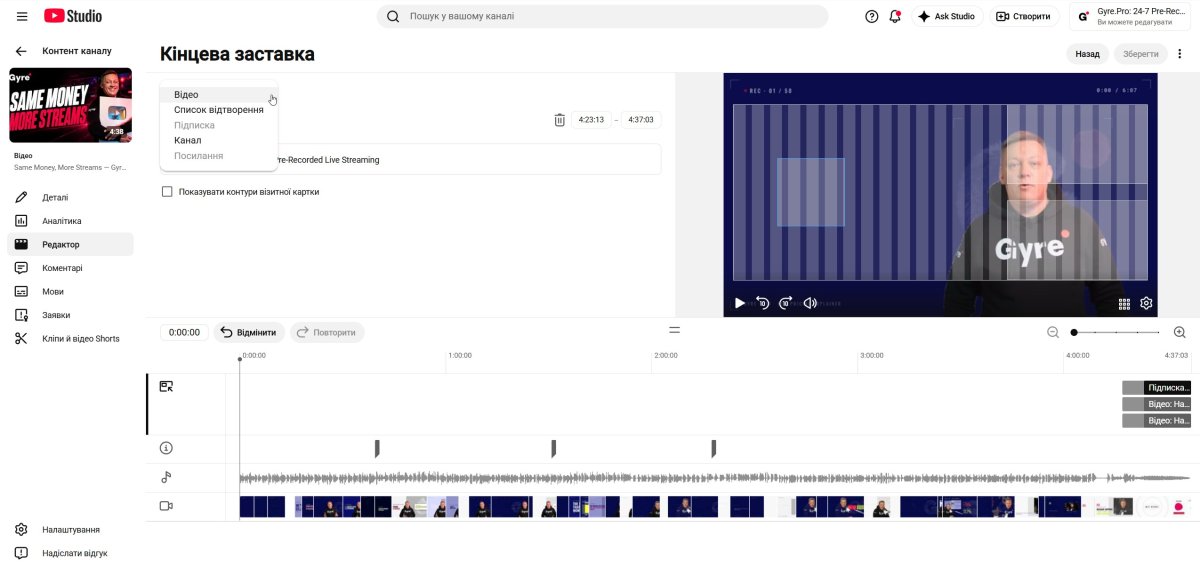
Task: Select Редактор in the sidebar
Action: pyautogui.click(x=70, y=244)
